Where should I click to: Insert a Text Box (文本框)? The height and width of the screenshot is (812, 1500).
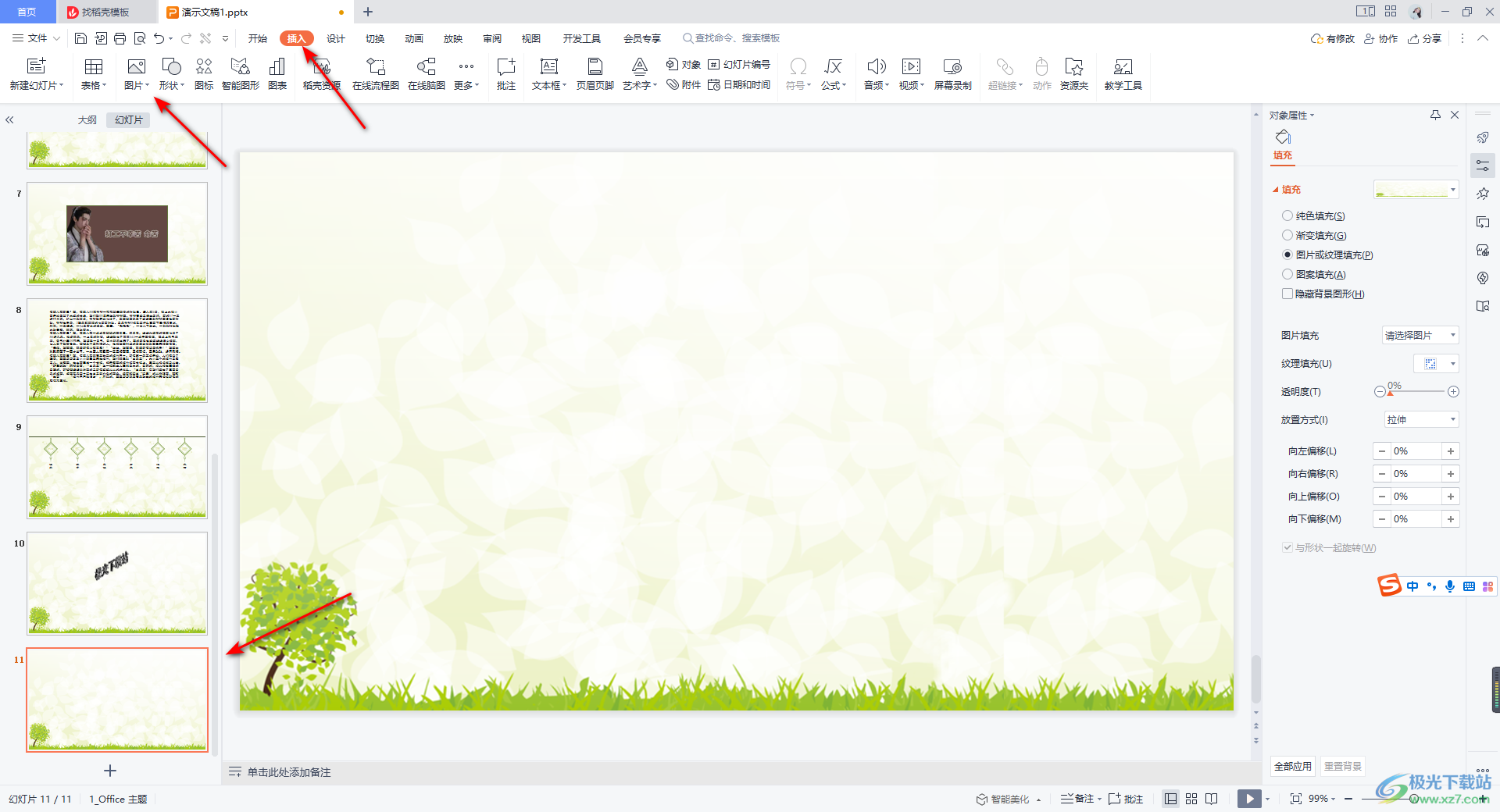click(x=549, y=74)
